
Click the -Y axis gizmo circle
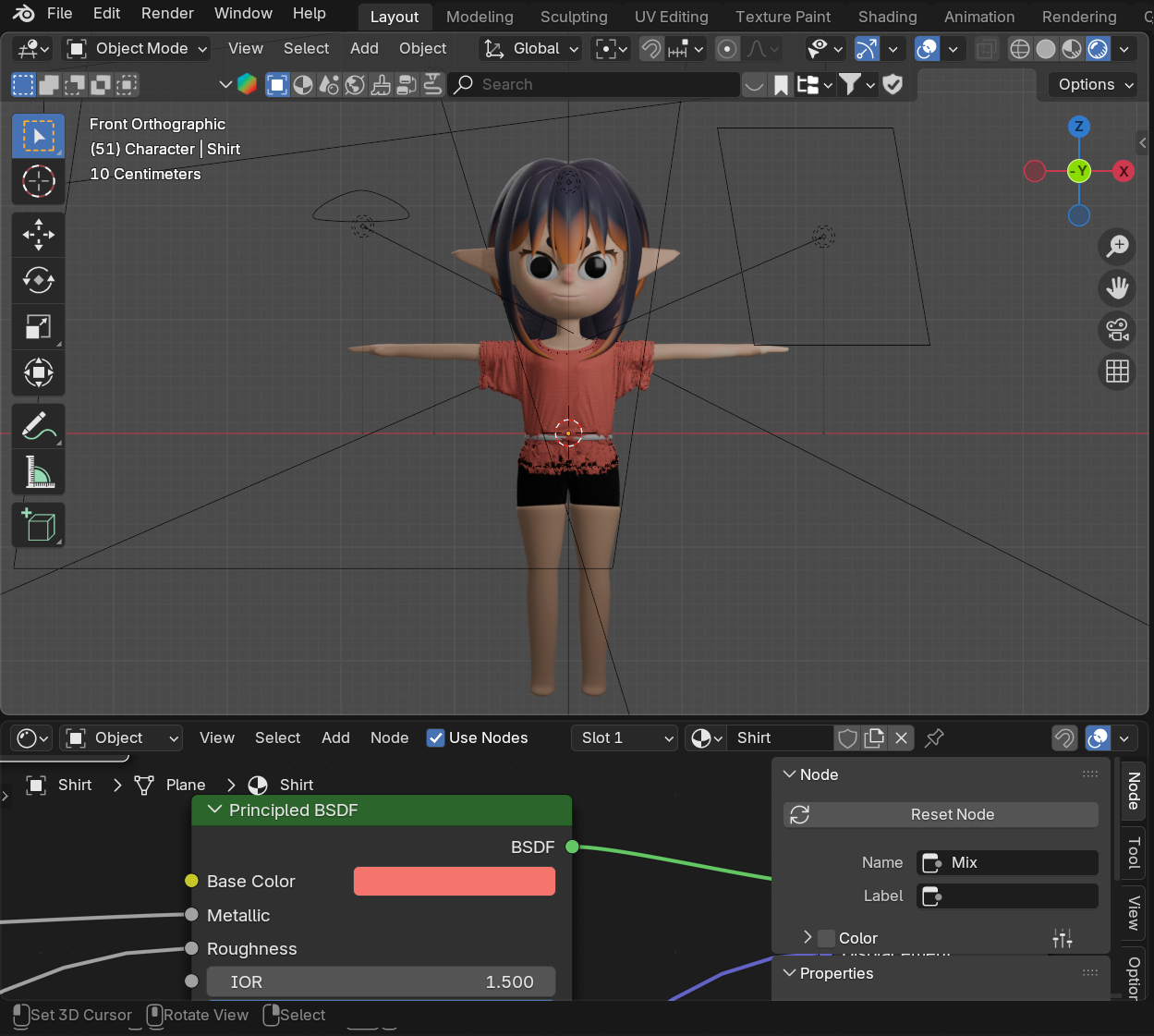pyautogui.click(x=1078, y=171)
